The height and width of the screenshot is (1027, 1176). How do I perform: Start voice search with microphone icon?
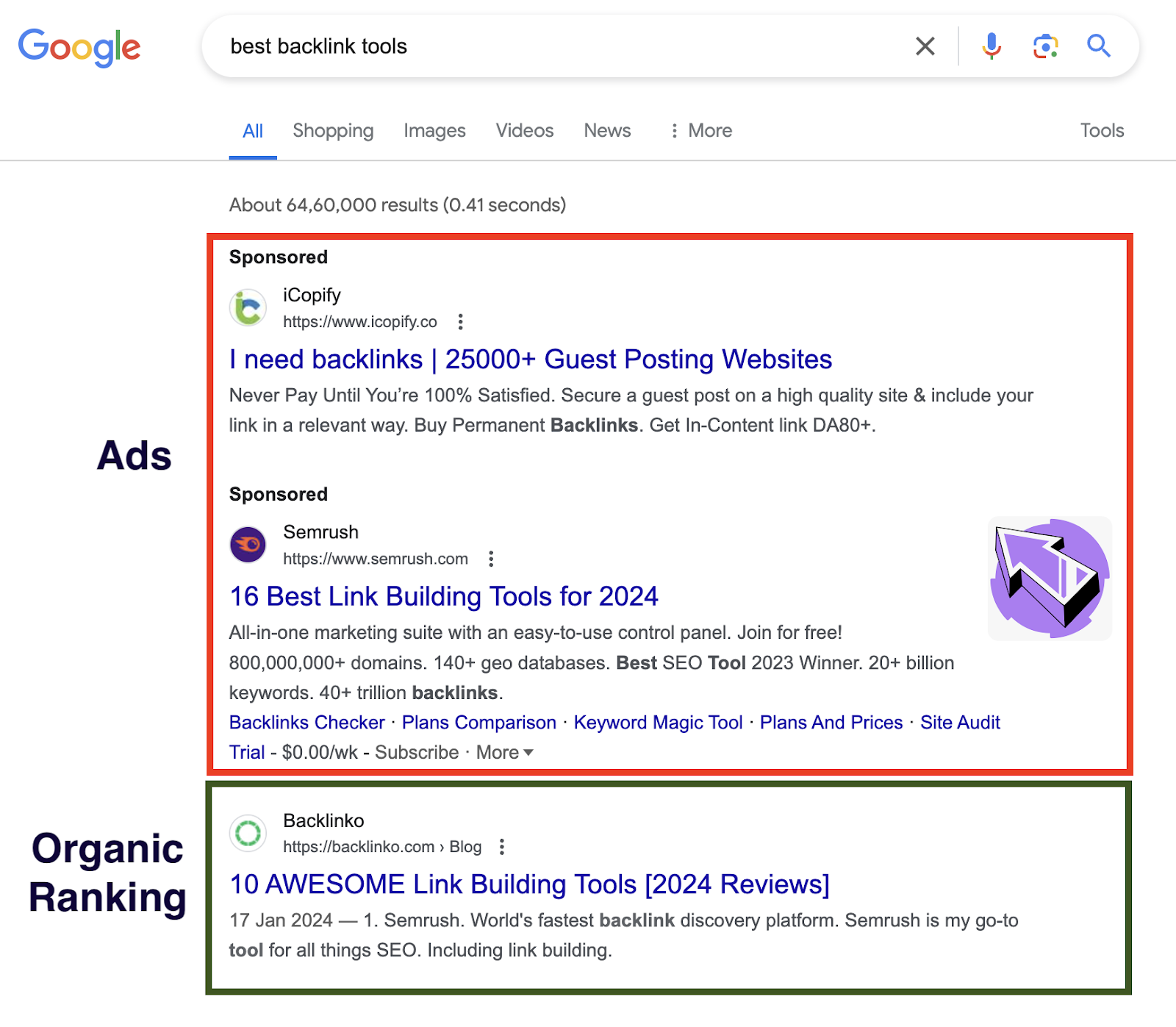[x=991, y=46]
